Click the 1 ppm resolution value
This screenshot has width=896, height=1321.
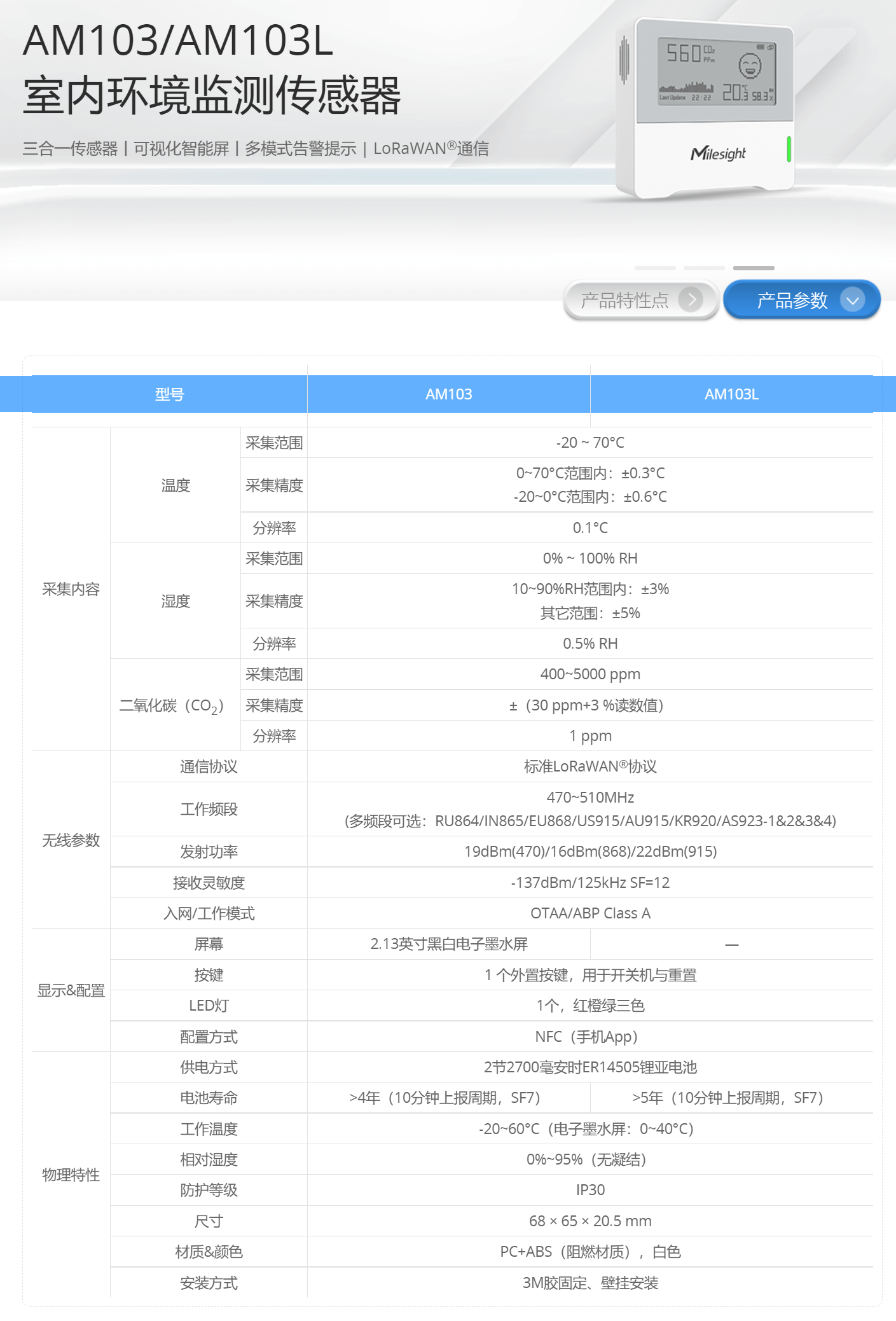(590, 736)
